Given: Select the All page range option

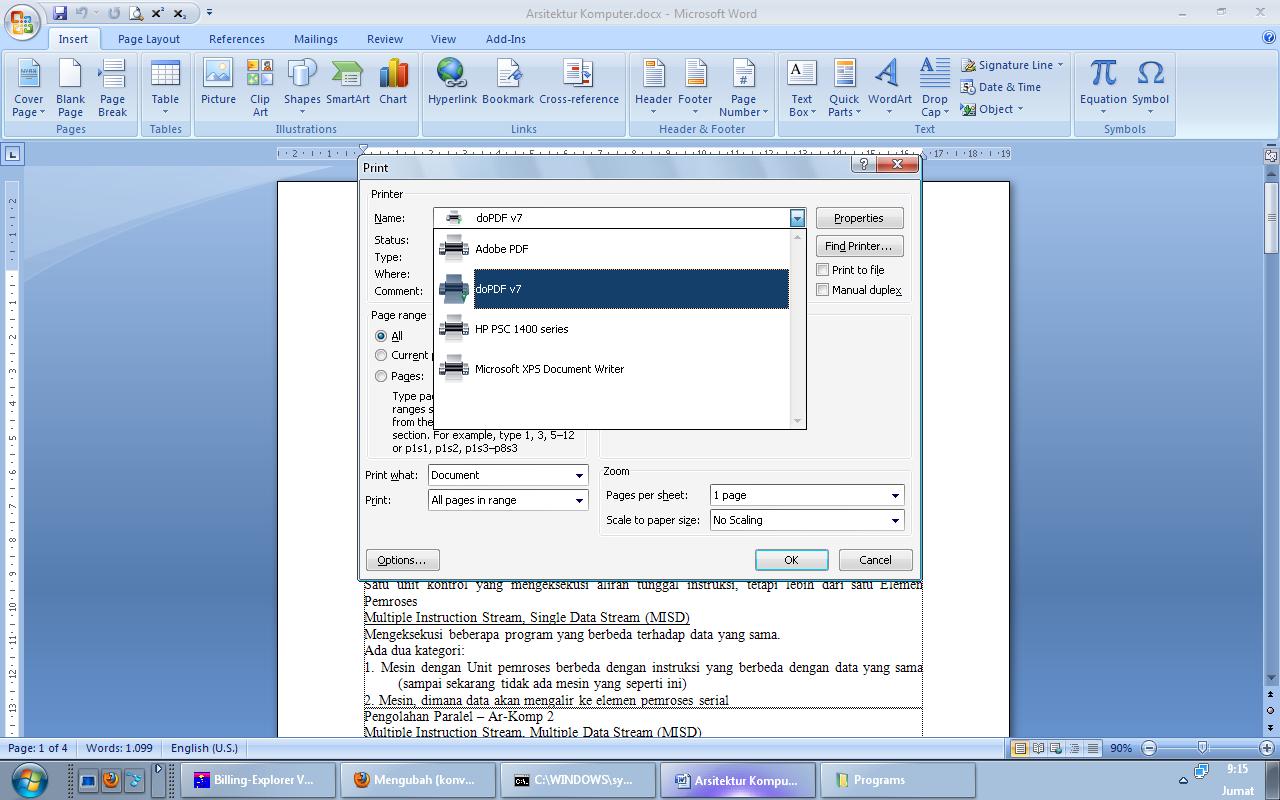Looking at the screenshot, I should [x=381, y=336].
